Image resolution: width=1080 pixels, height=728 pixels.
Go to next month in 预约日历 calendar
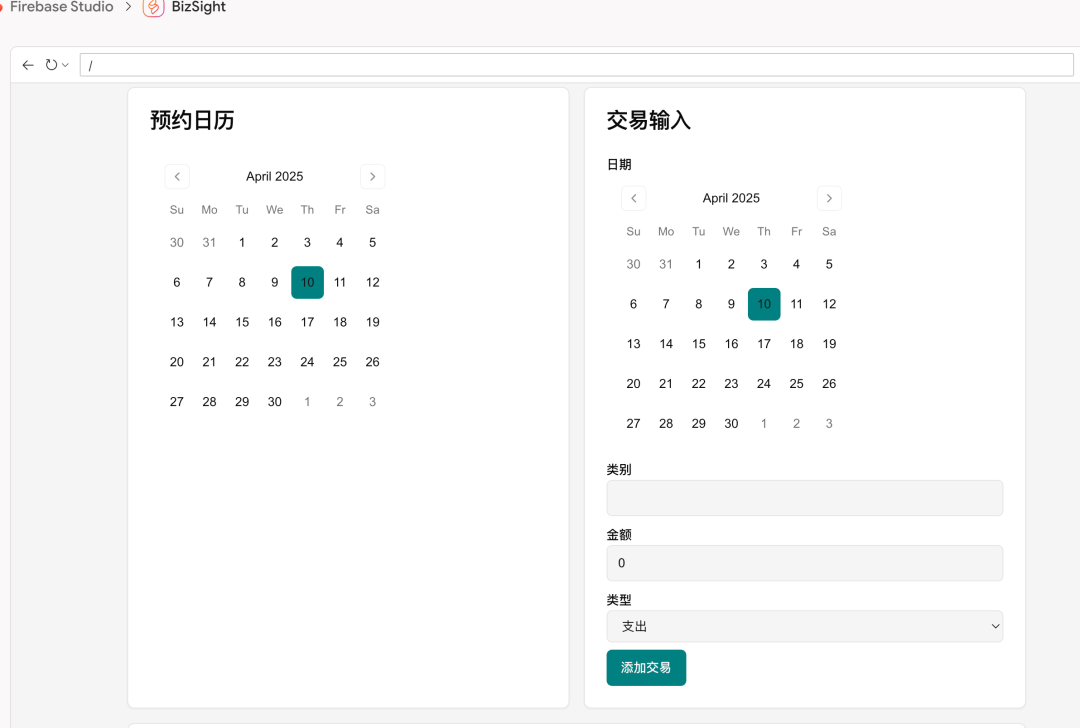point(372,176)
